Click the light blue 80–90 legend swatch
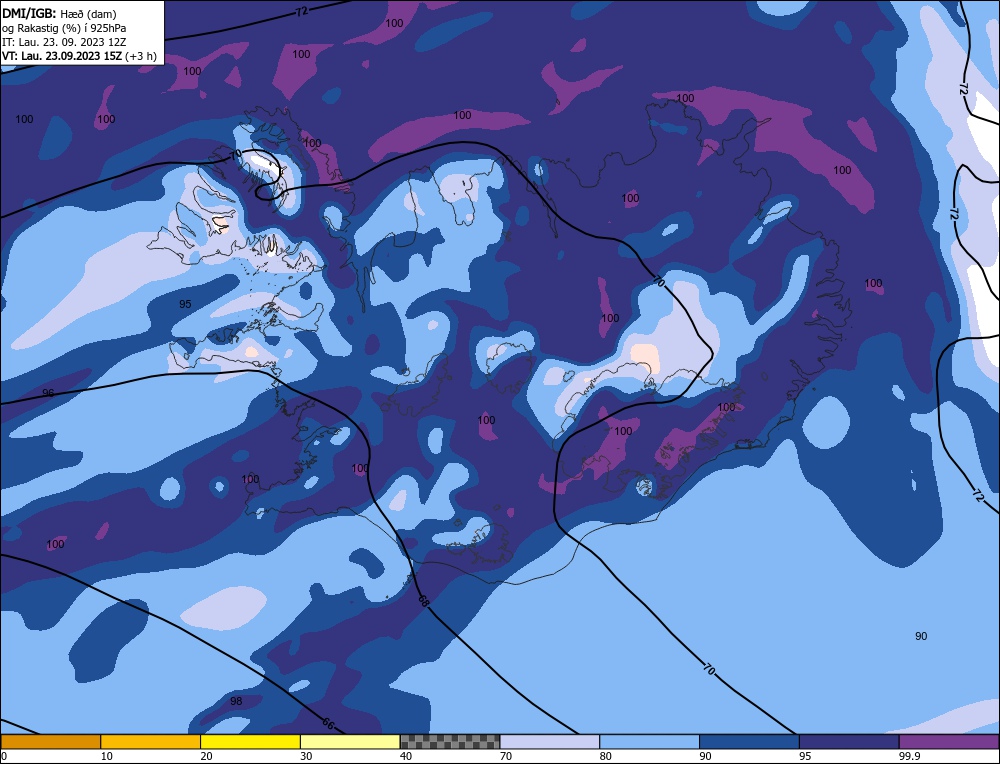 pyautogui.click(x=649, y=742)
